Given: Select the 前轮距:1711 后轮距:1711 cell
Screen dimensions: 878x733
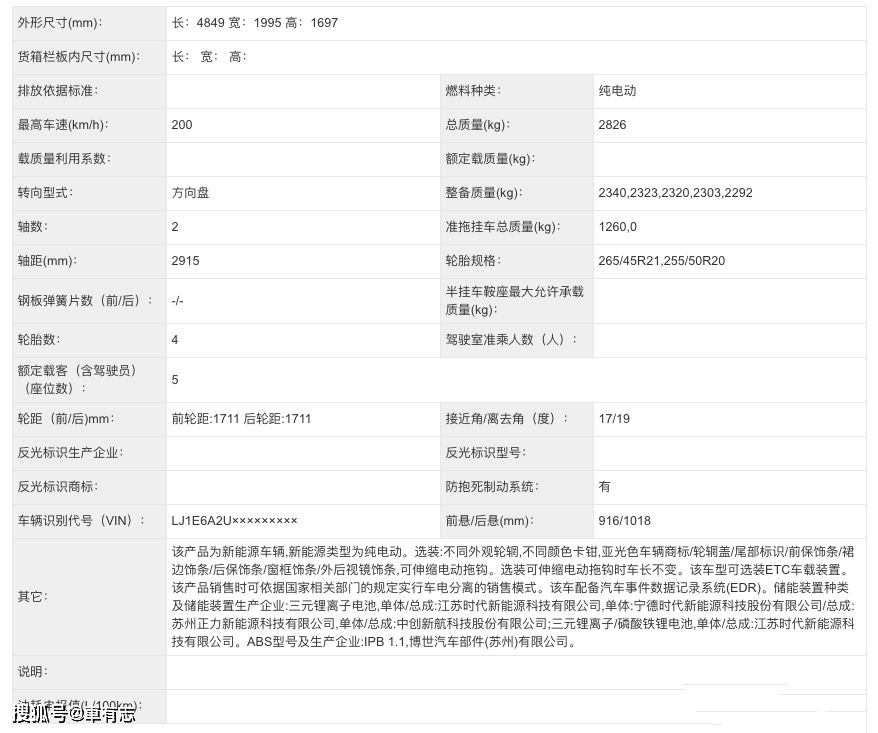Looking at the screenshot, I should pos(245,418).
